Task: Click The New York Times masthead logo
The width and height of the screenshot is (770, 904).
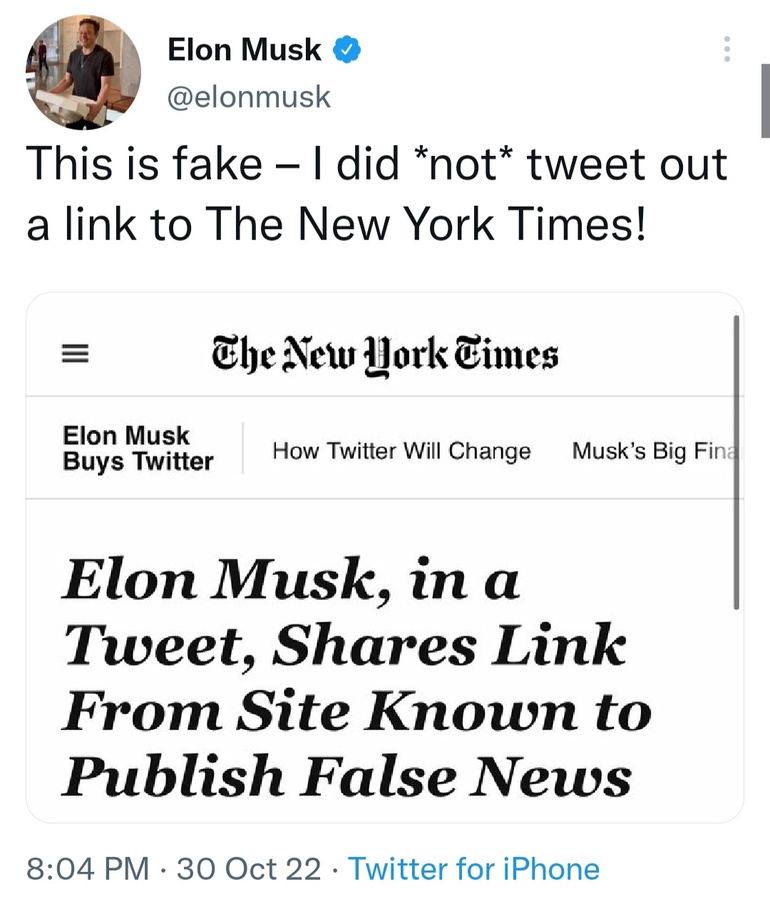Action: [x=385, y=354]
